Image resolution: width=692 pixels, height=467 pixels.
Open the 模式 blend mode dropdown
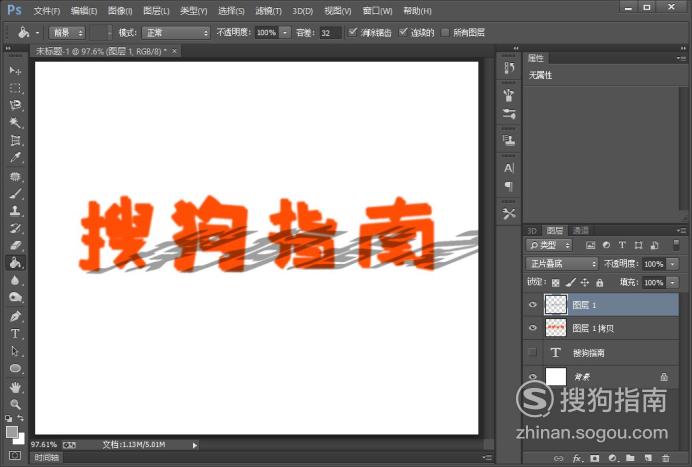click(176, 33)
